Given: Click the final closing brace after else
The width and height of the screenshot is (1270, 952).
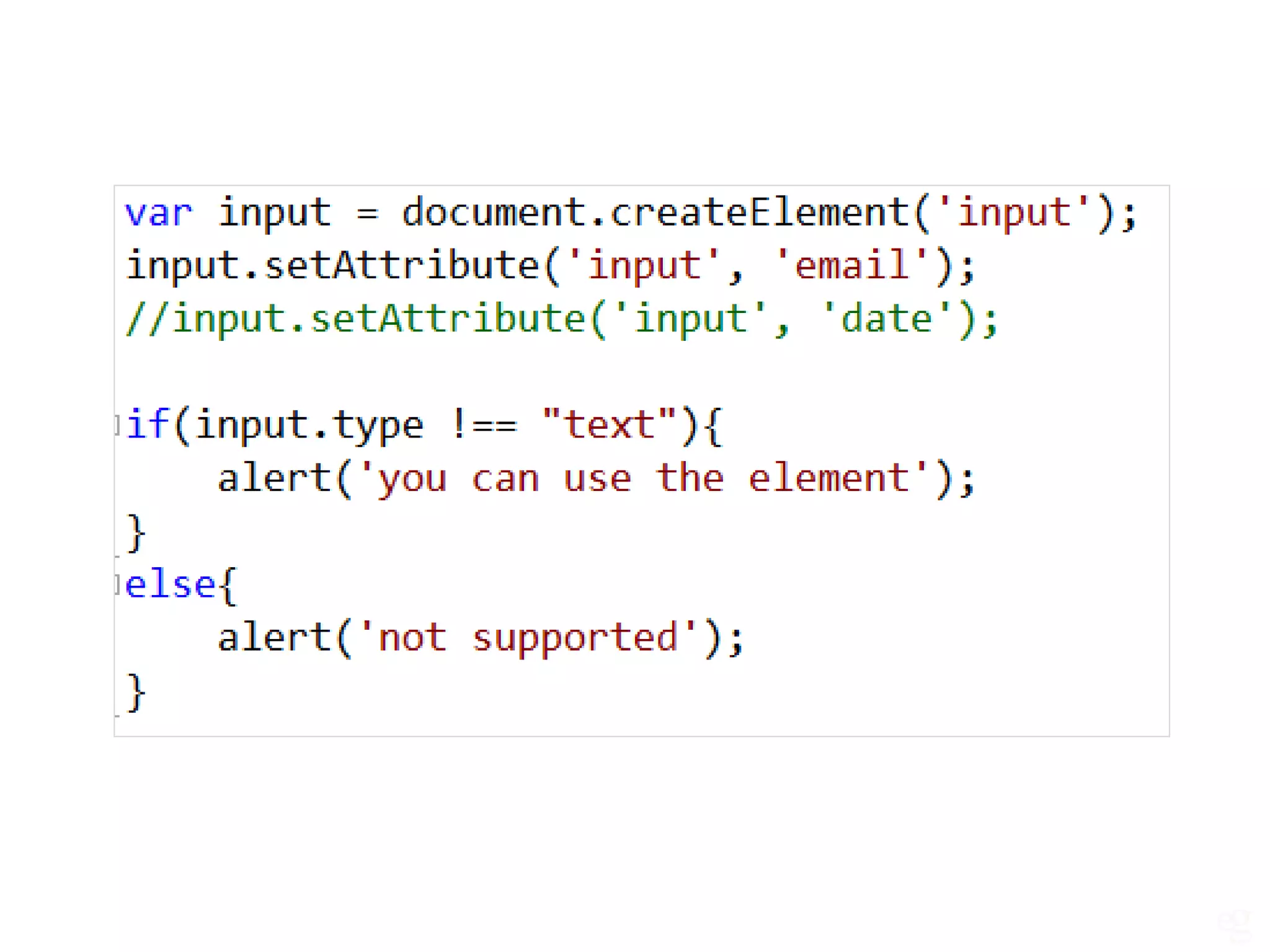Looking at the screenshot, I should pyautogui.click(x=136, y=692).
